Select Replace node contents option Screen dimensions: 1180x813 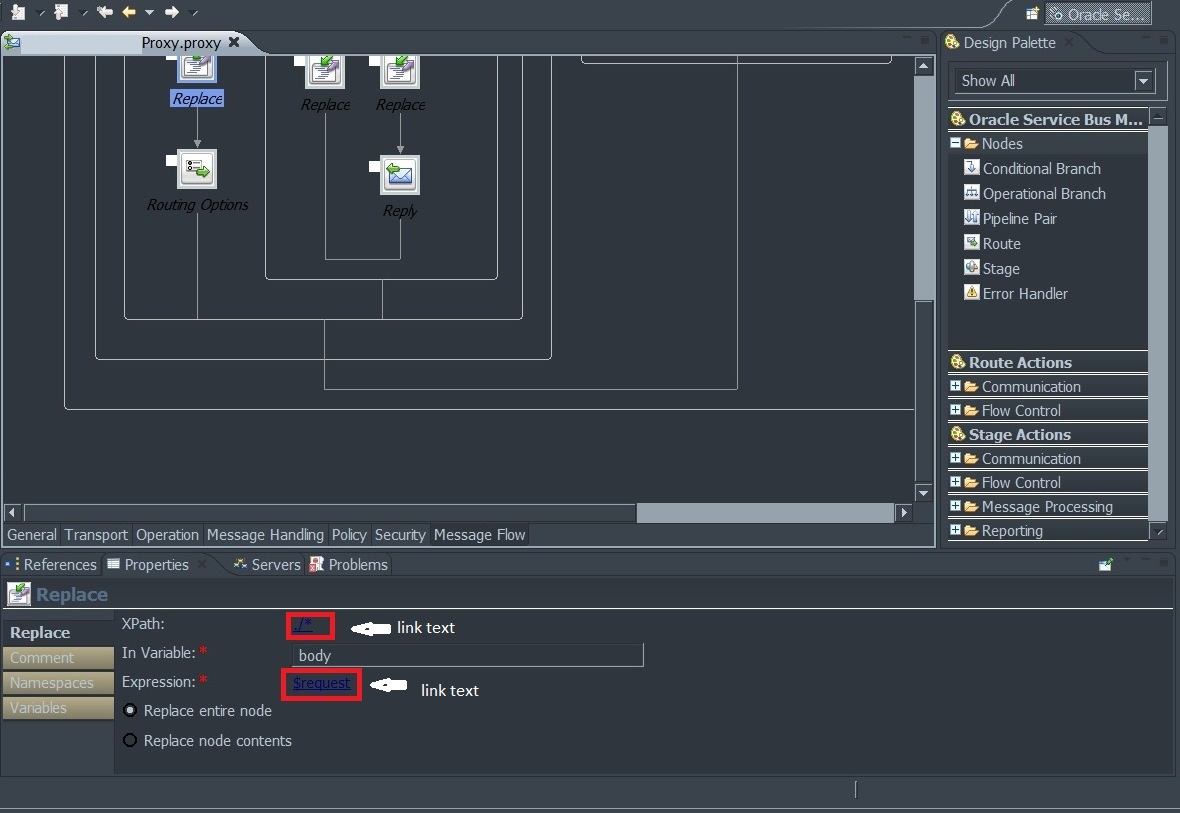point(130,741)
